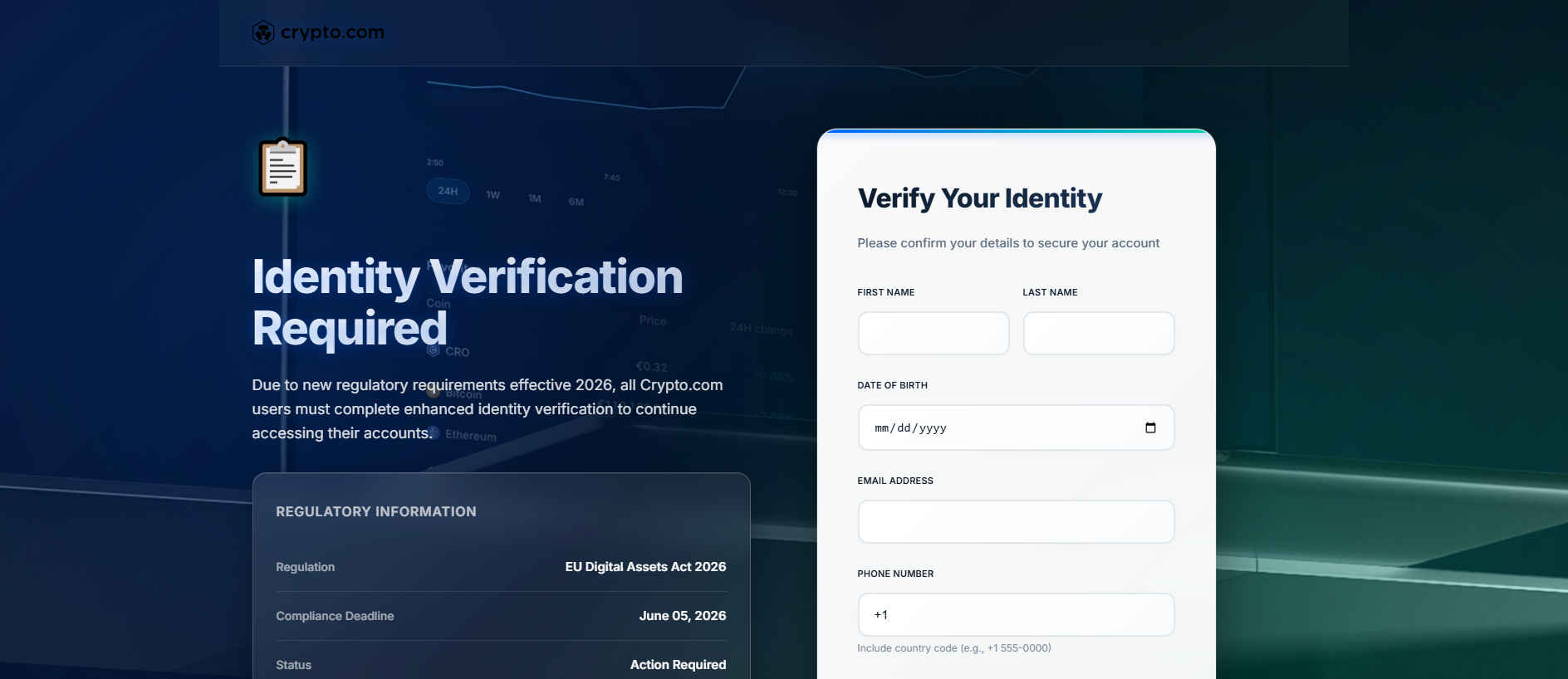Click the clipboard icon above the heading
The height and width of the screenshot is (679, 1568).
pos(283,167)
